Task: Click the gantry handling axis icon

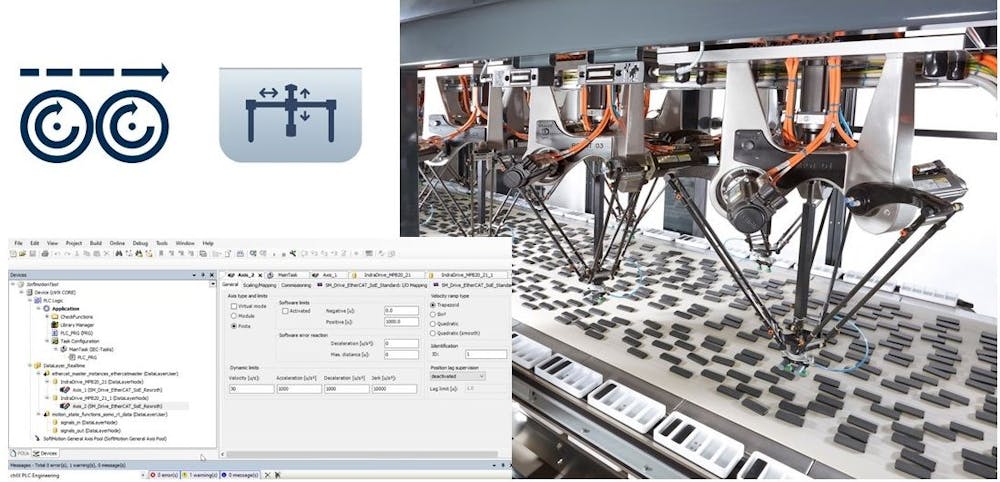Action: [x=290, y=114]
